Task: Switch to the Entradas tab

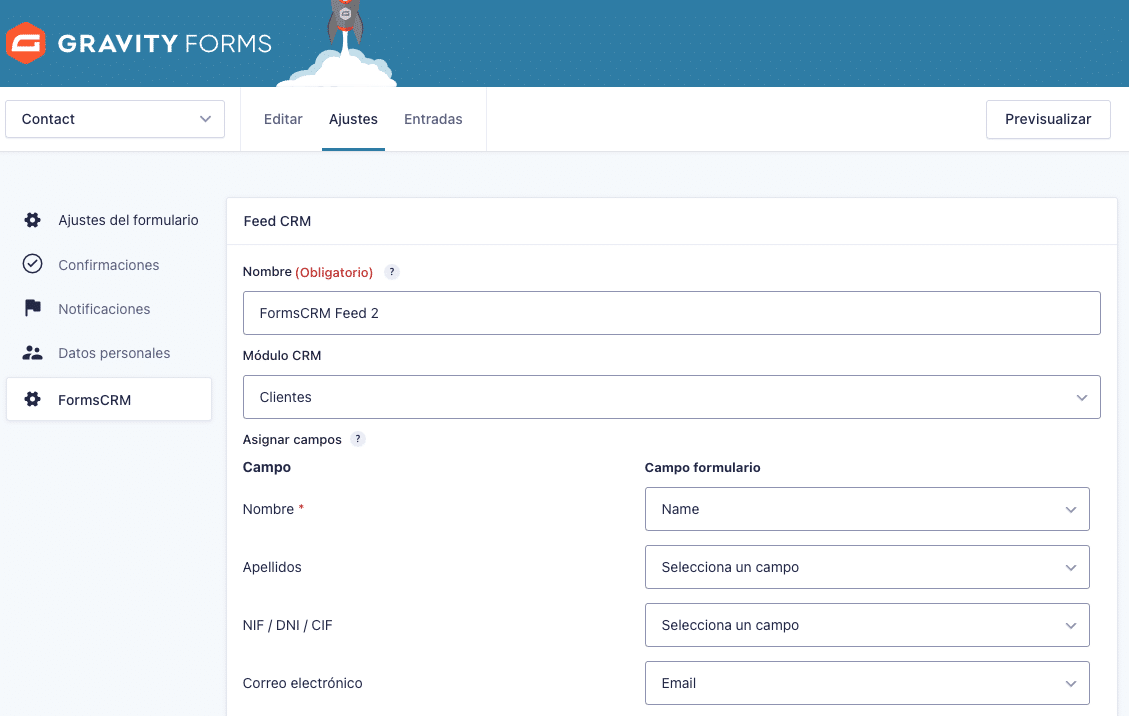Action: coord(433,119)
